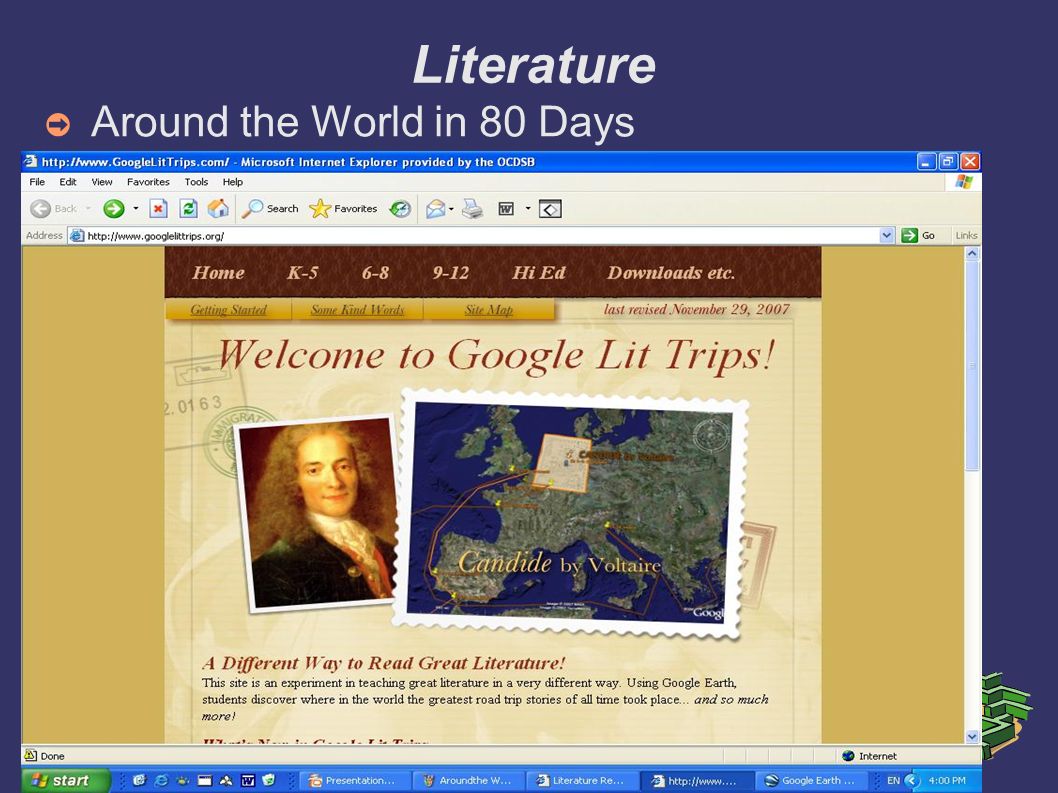Click the Discuss toolbar icon
Screen dimensions: 1058x793
pos(550,209)
